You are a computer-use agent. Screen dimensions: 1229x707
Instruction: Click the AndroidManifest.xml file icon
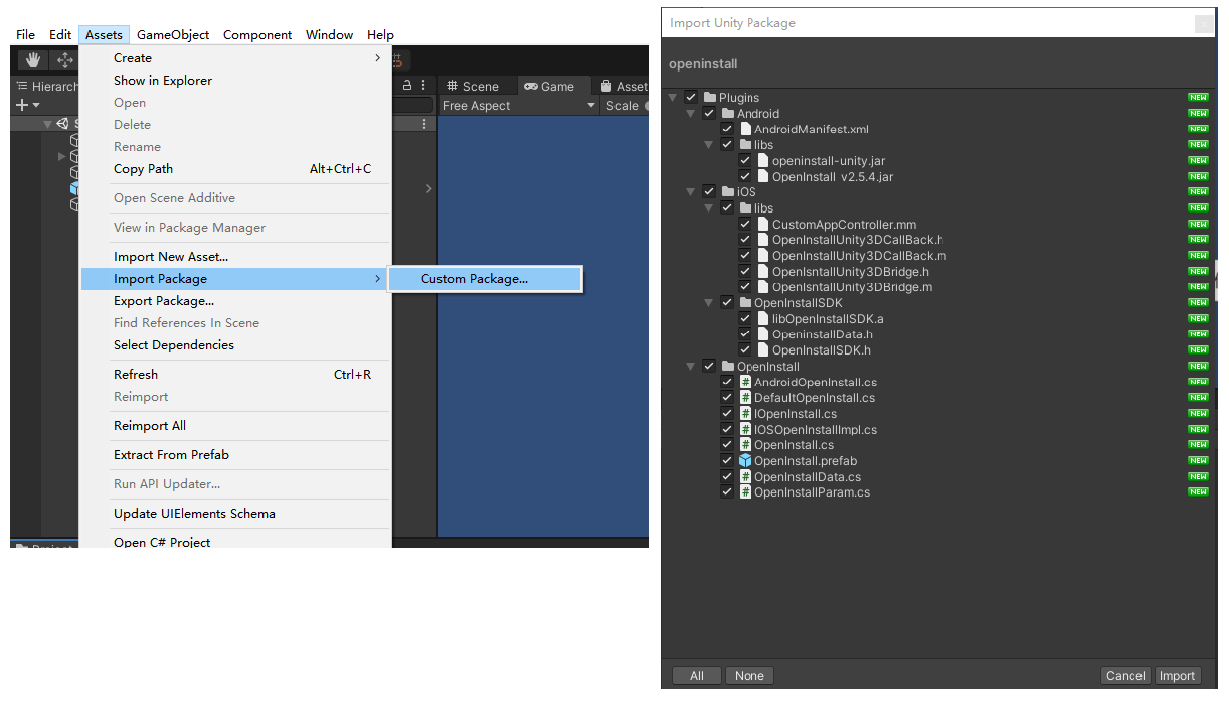745,129
